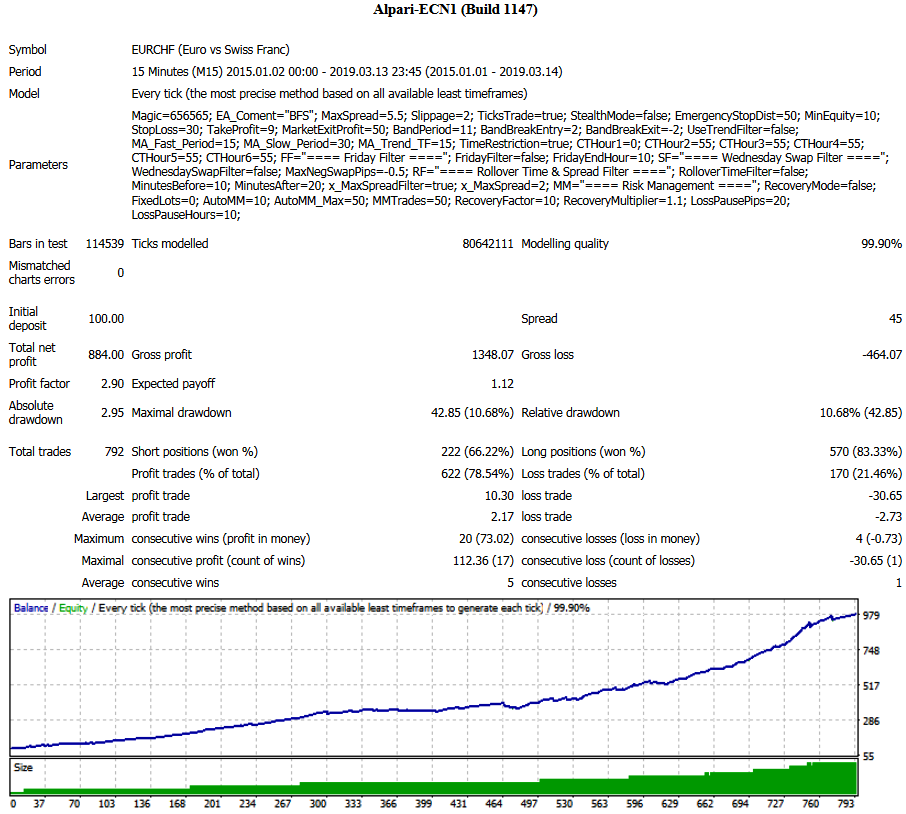This screenshot has height=814, width=906.
Task: Click the parameter text 'Magic=656565'
Action: [170, 116]
